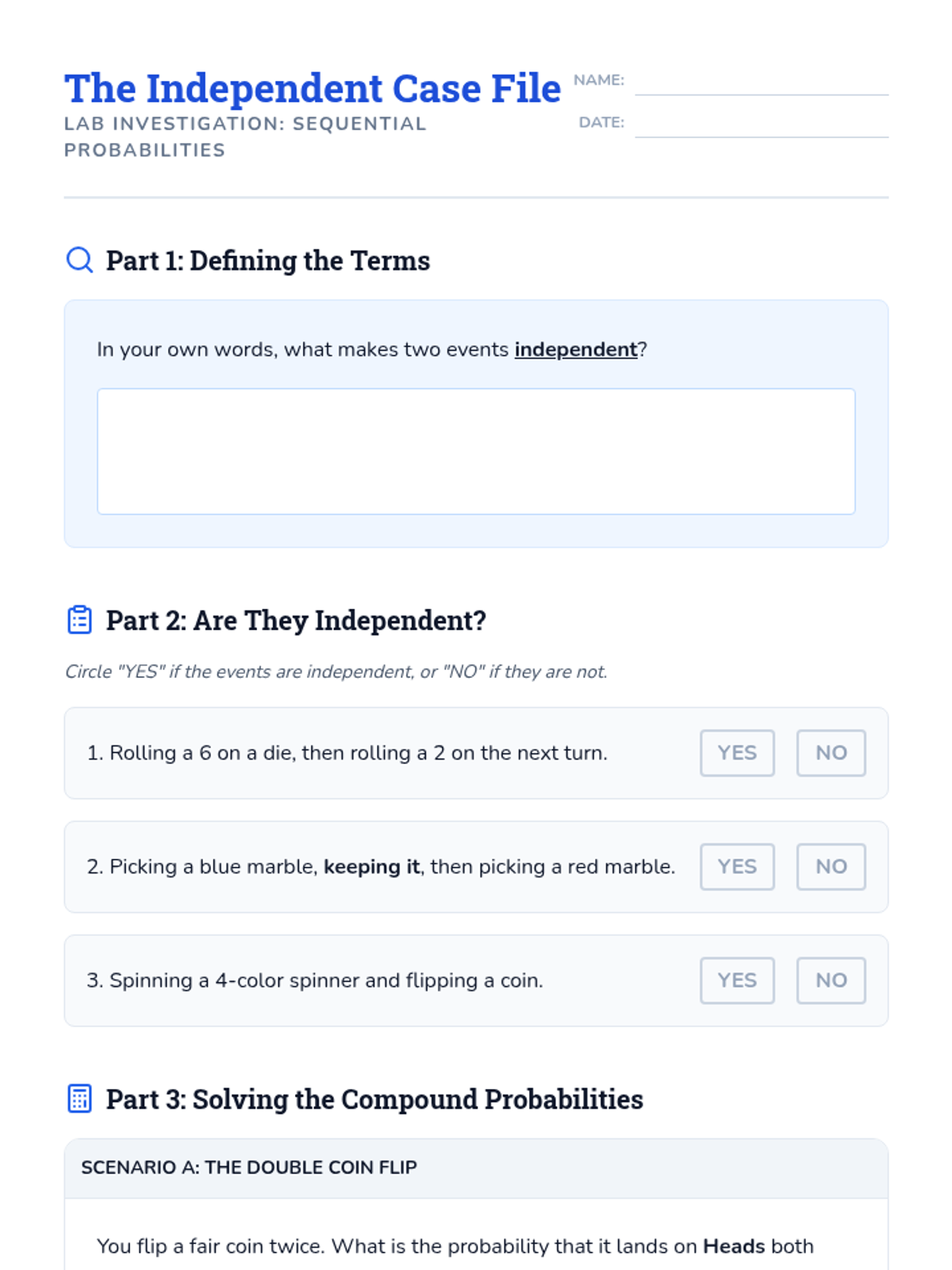Image resolution: width=952 pixels, height=1270 pixels.
Task: Circle NO for the marble picking question
Action: click(x=831, y=866)
